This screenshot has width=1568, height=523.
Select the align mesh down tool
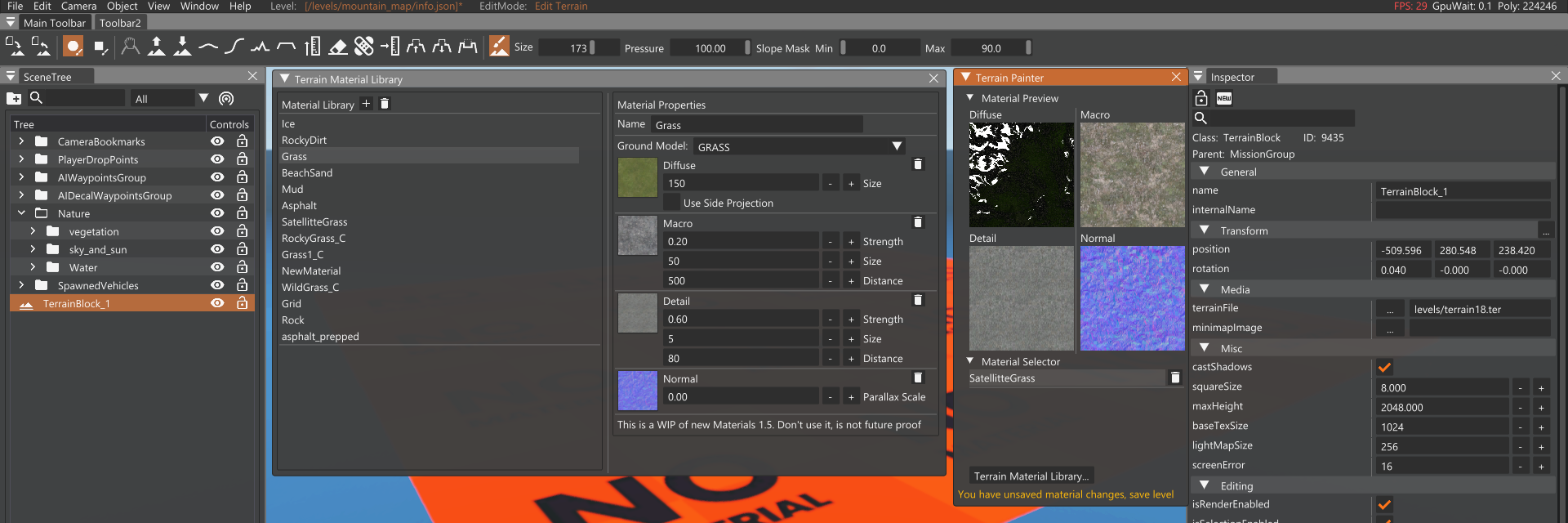click(442, 47)
